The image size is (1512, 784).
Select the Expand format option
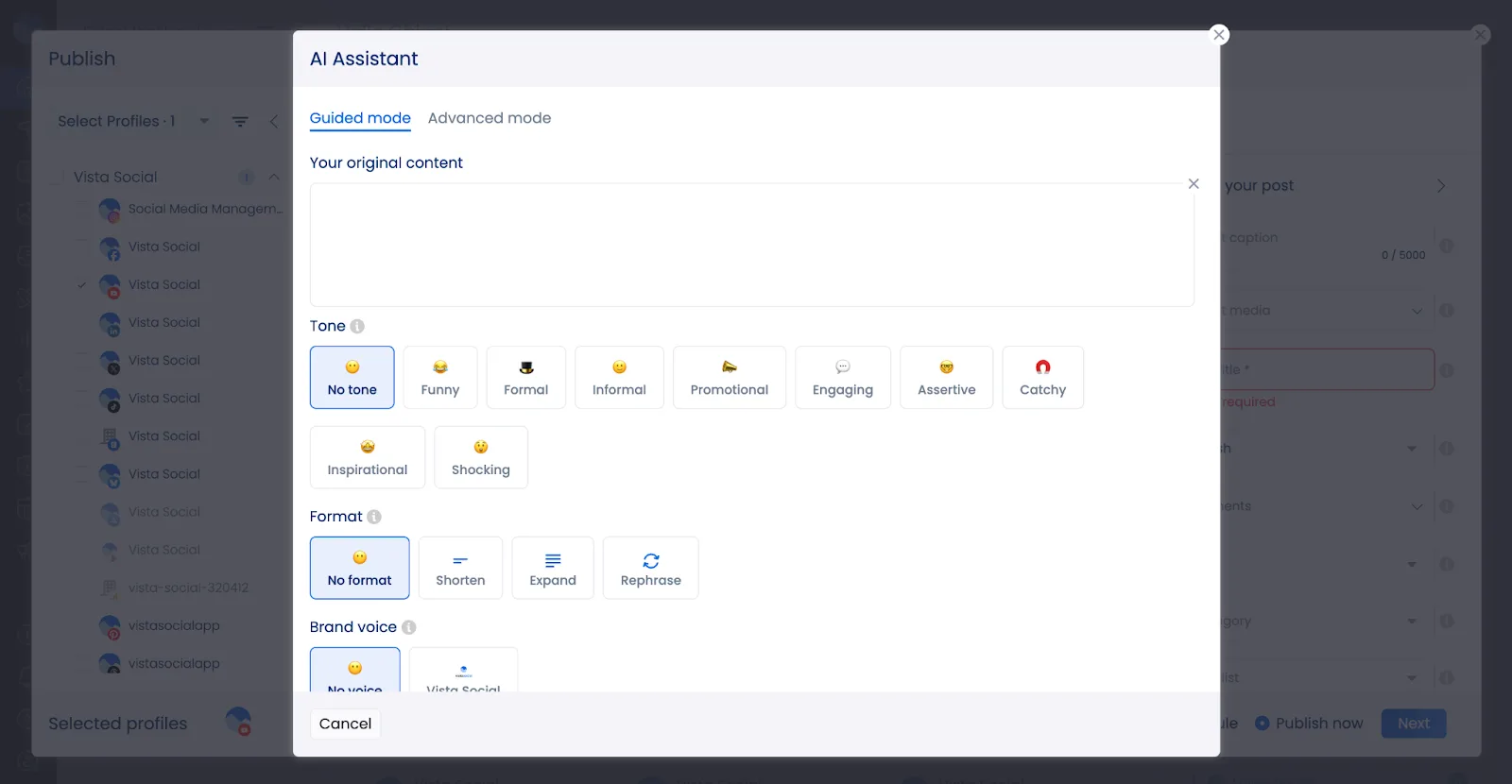pyautogui.click(x=553, y=568)
